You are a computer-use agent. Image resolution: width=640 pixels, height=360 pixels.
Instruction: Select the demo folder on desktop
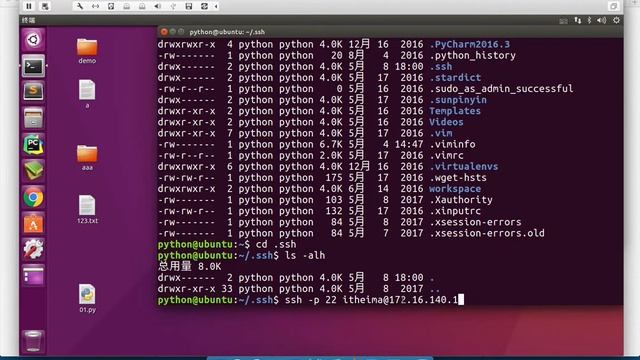coord(87,51)
